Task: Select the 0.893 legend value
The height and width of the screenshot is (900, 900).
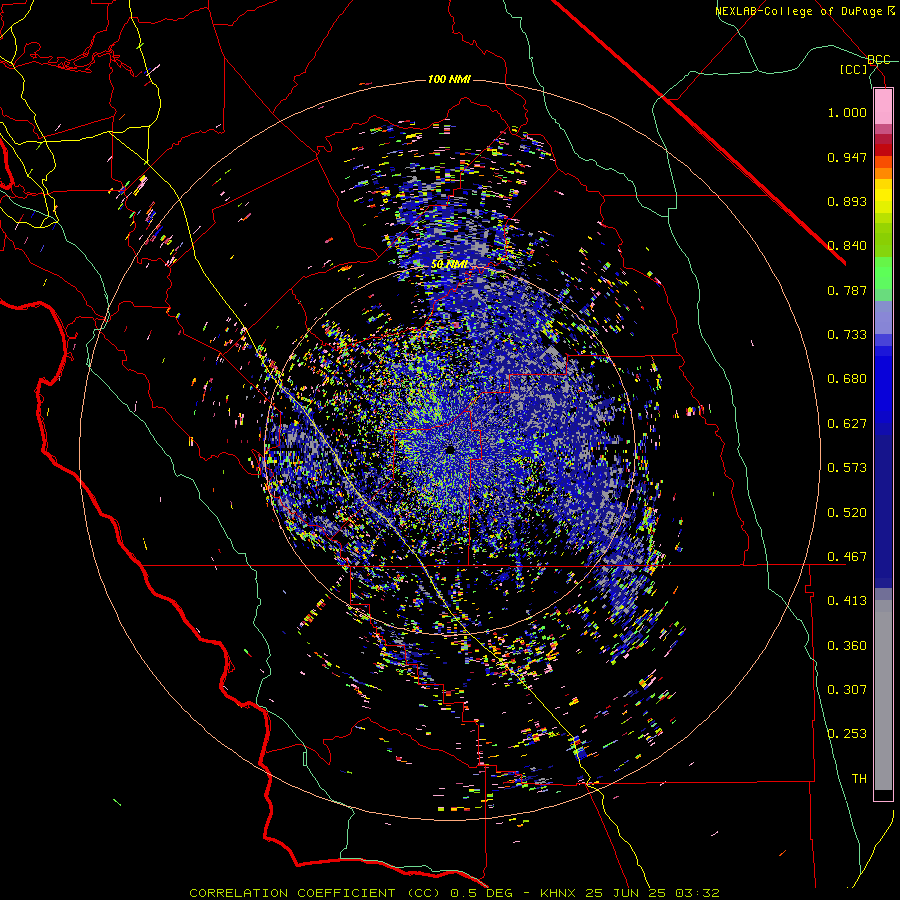Action: (x=847, y=201)
